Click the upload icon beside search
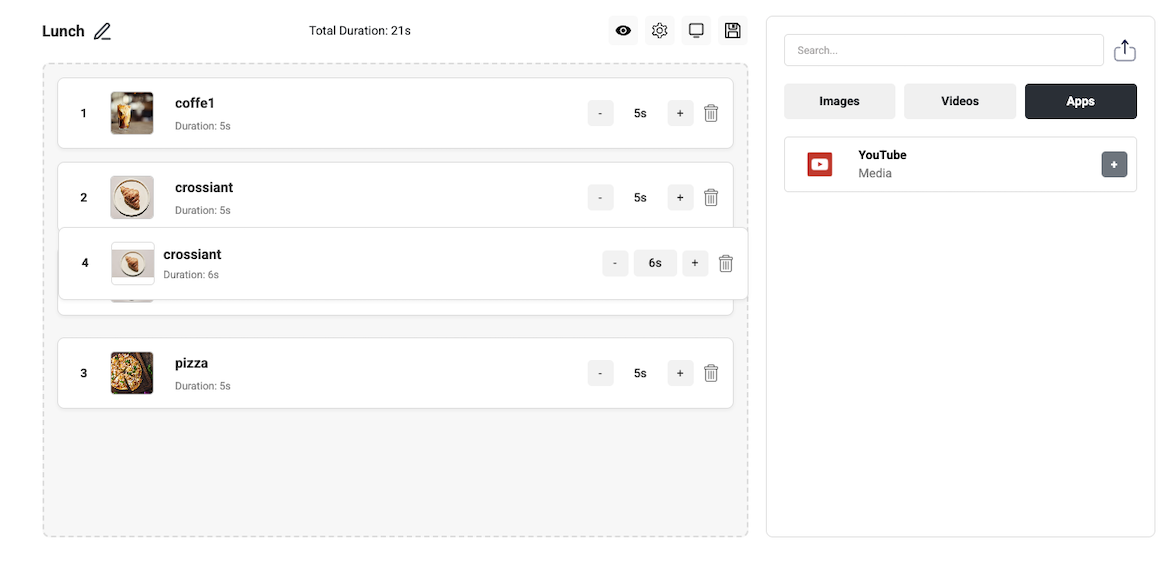 point(1124,50)
